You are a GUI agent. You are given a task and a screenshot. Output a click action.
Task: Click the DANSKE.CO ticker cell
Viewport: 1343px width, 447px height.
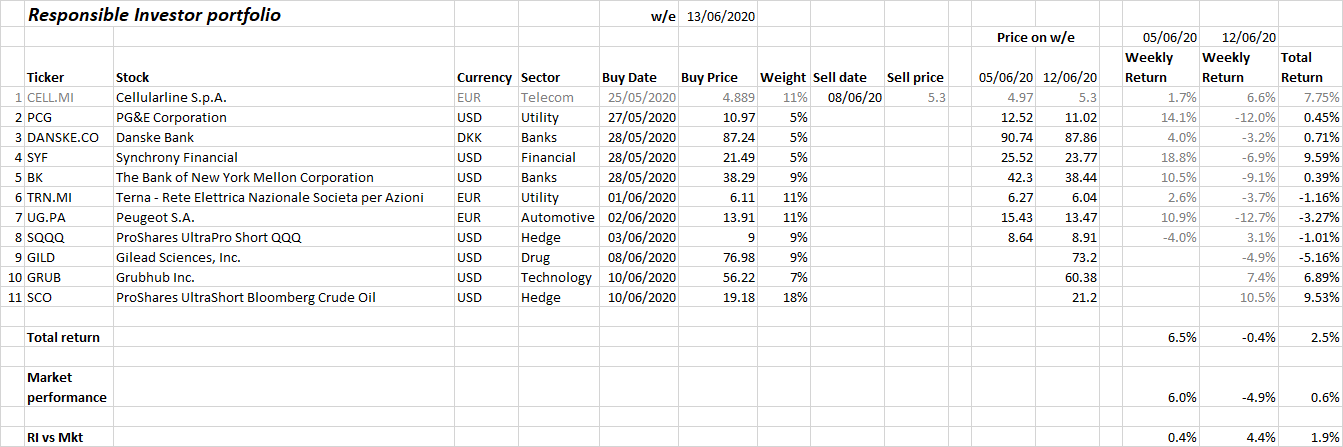[63, 137]
